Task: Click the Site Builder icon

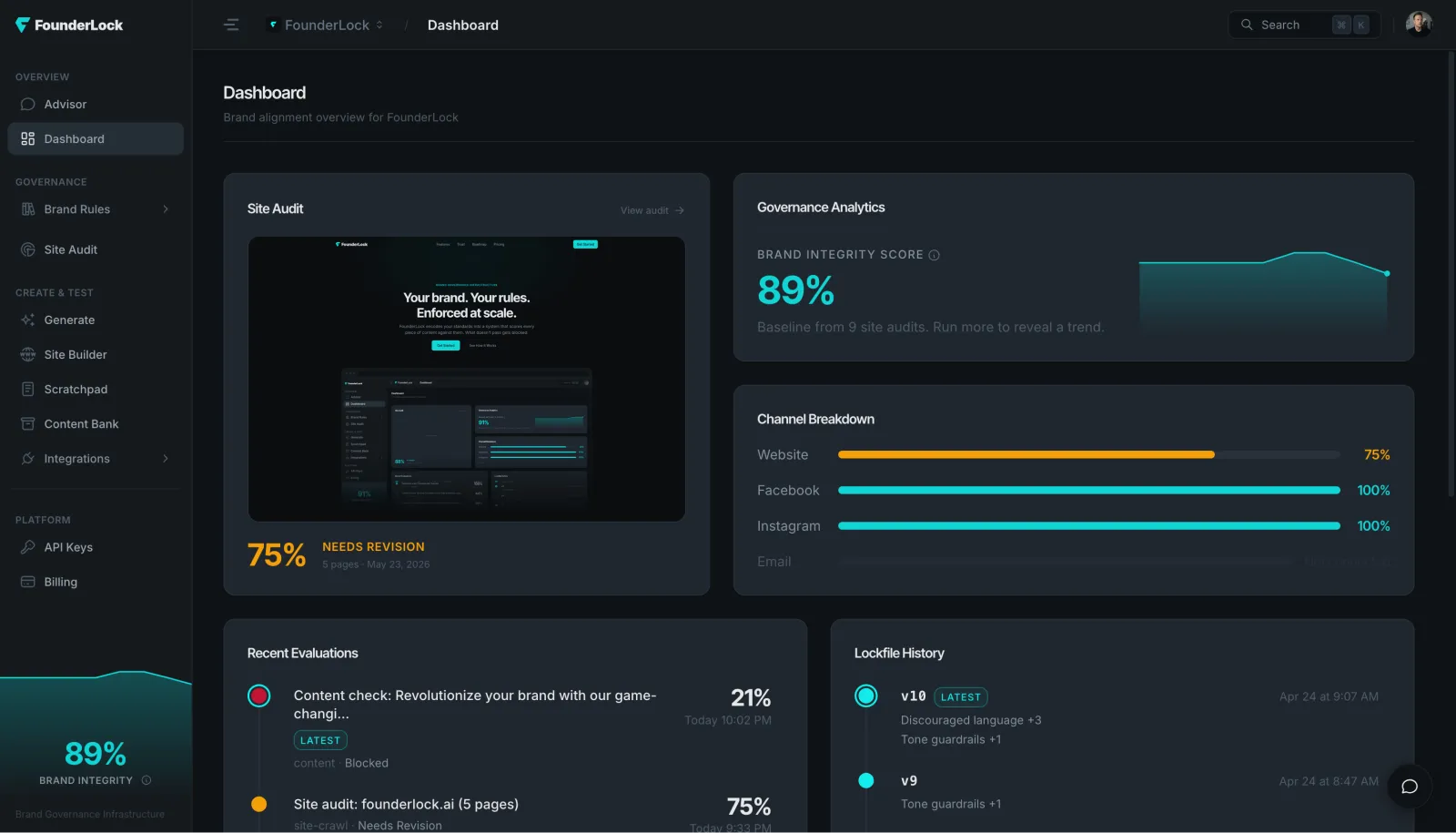Action: [x=28, y=354]
